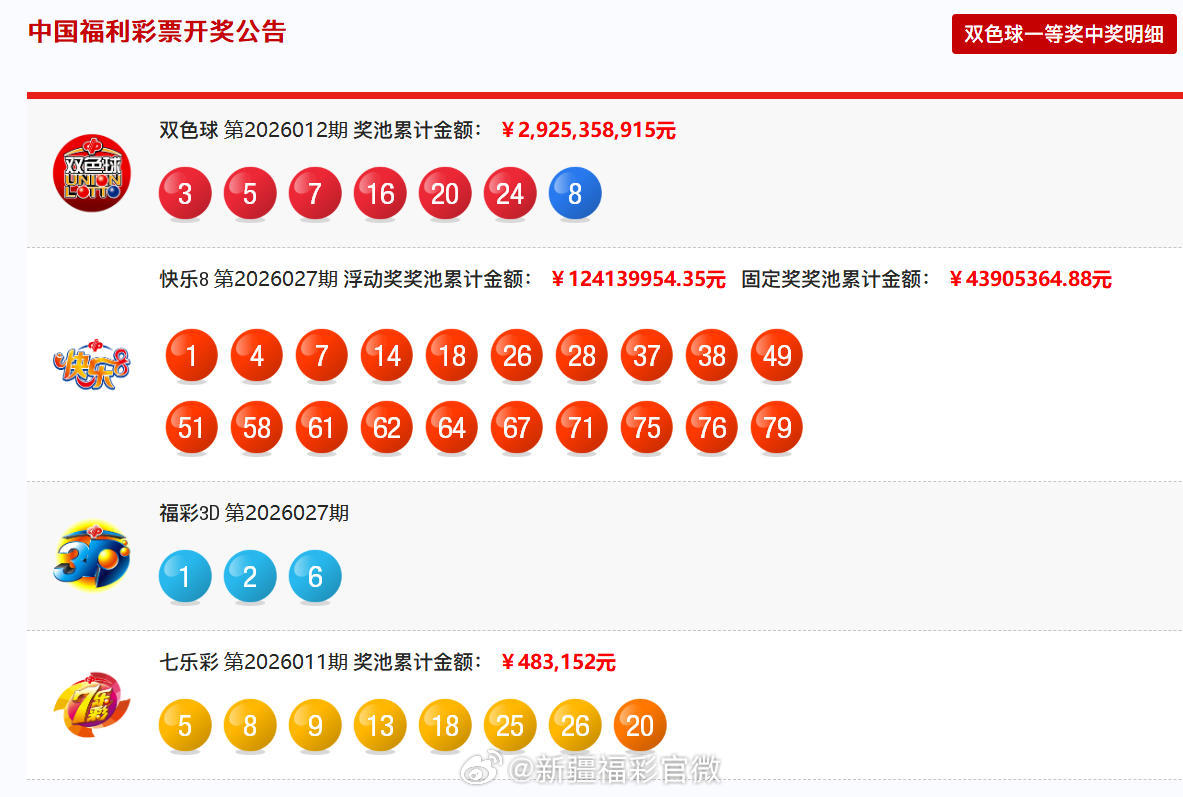Viewport: 1183px width, 797px height.
Task: Select the blue ball numbered 8
Action: 574,193
